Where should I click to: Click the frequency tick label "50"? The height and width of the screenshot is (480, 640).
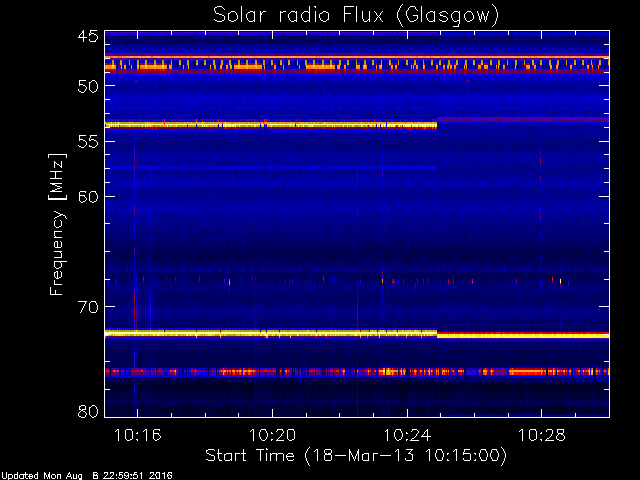[x=88, y=86]
